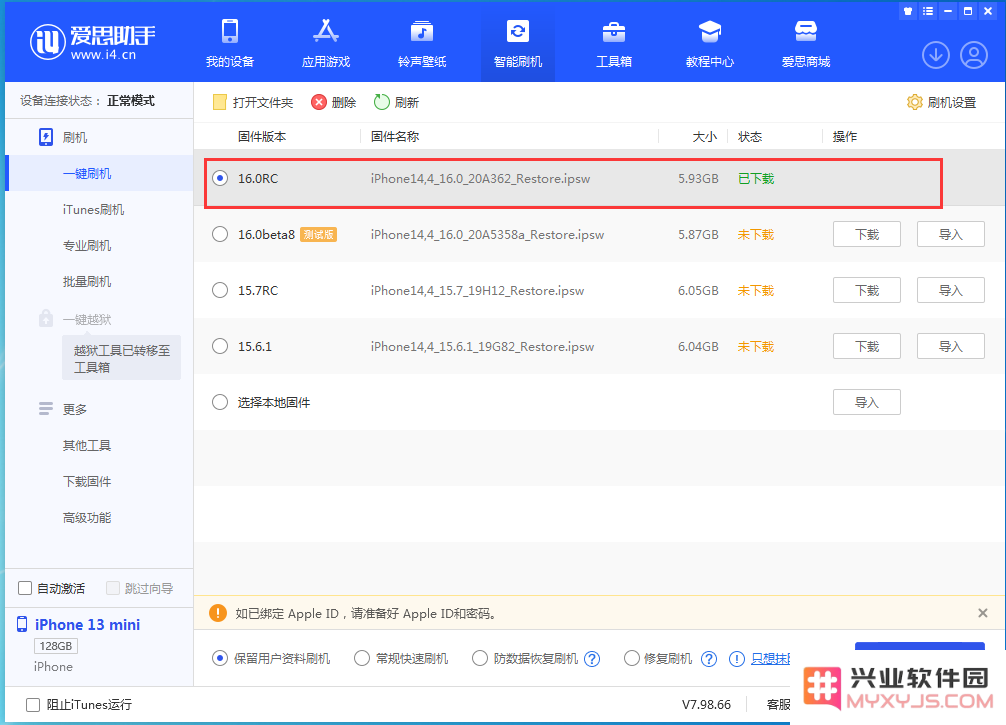1006x725 pixels.
Task: Switch to the 智能刷机 flashing tab
Action: click(518, 44)
